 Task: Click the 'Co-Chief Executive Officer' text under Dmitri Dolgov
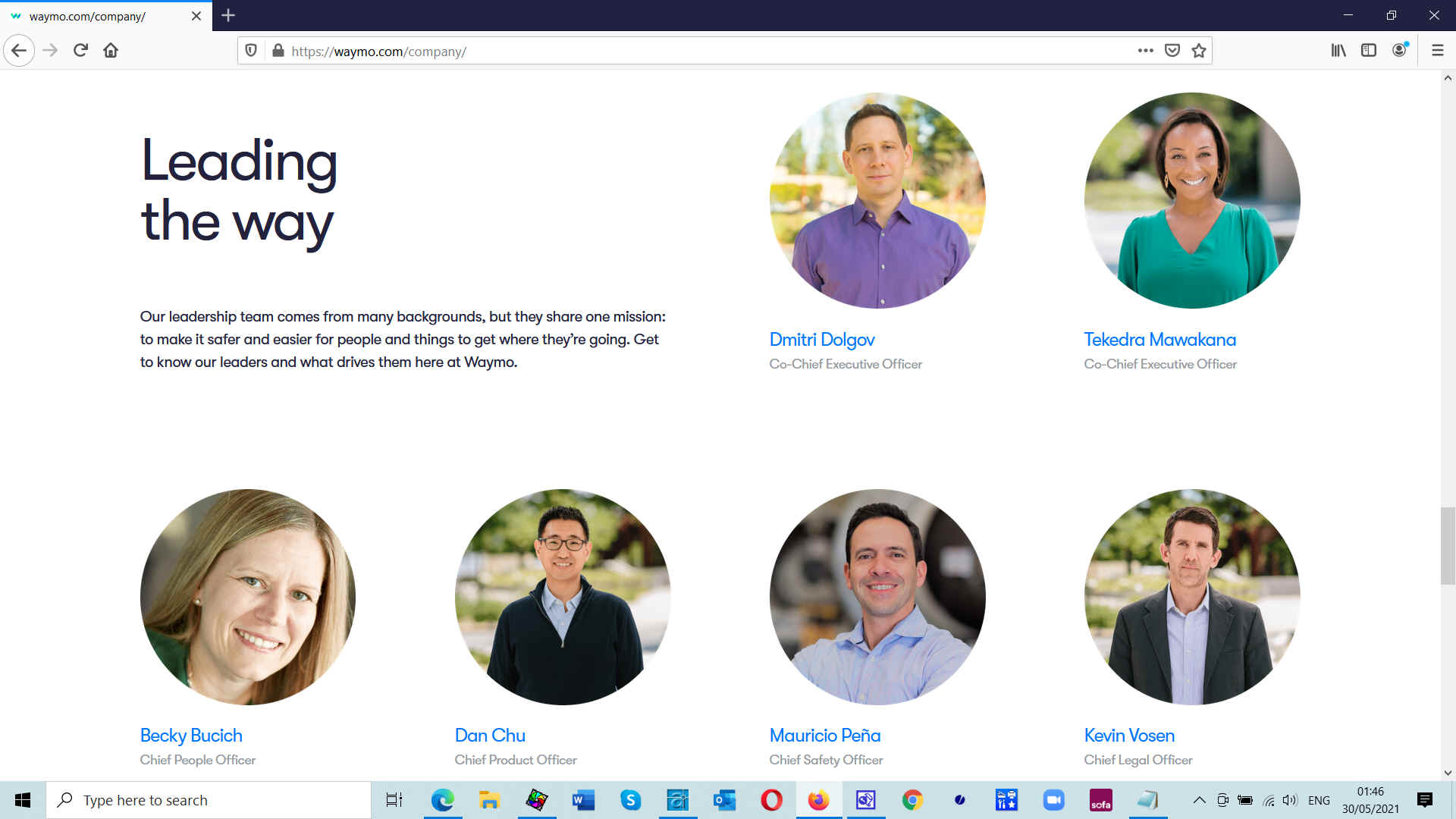click(846, 364)
